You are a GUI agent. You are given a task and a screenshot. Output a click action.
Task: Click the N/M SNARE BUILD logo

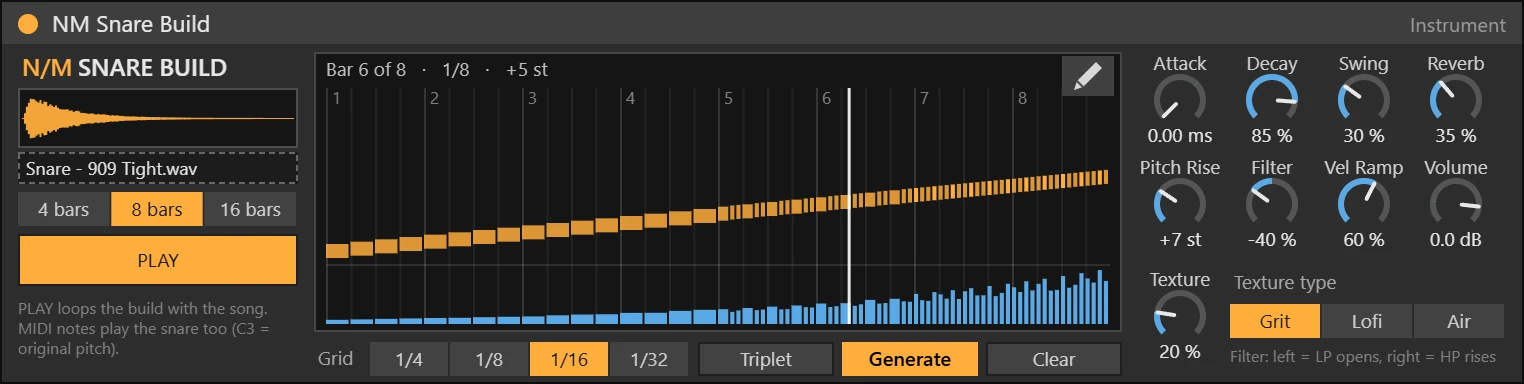pyautogui.click(x=125, y=68)
